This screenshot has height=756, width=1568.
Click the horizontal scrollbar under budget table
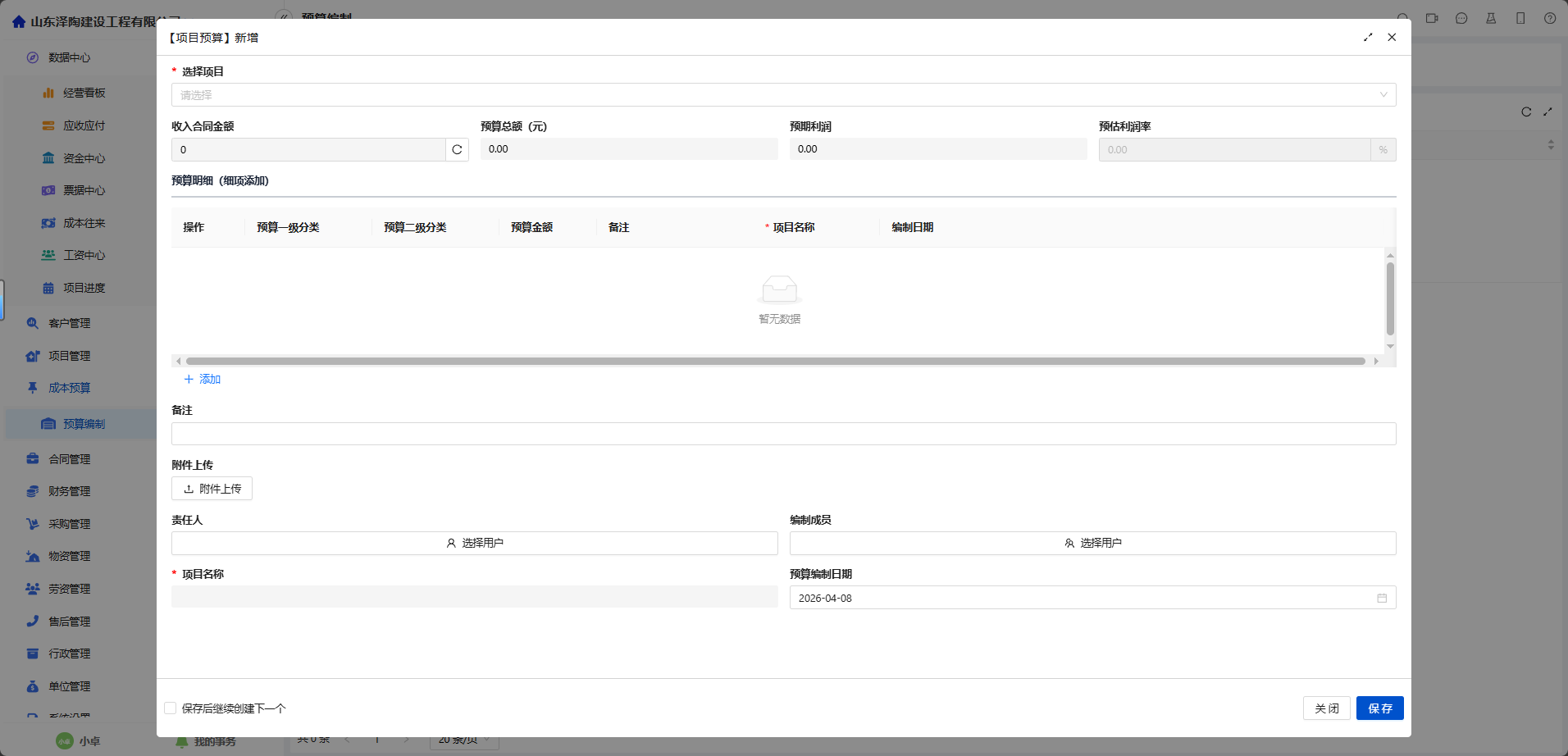pyautogui.click(x=775, y=361)
